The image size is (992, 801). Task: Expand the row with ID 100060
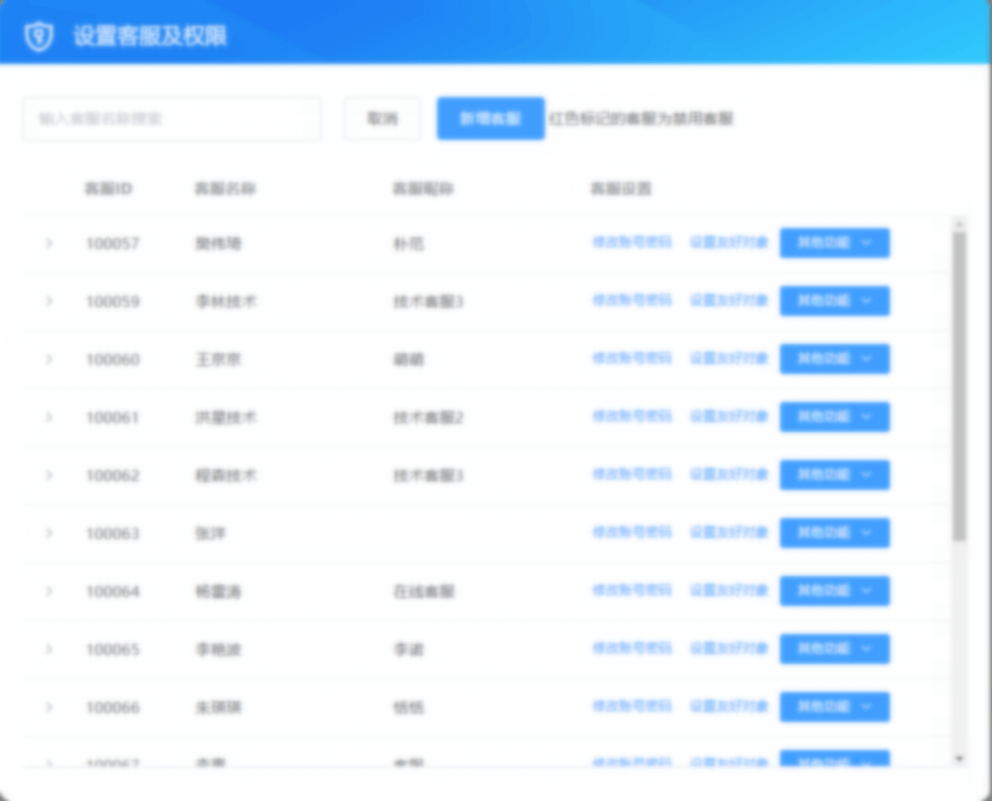[49, 359]
